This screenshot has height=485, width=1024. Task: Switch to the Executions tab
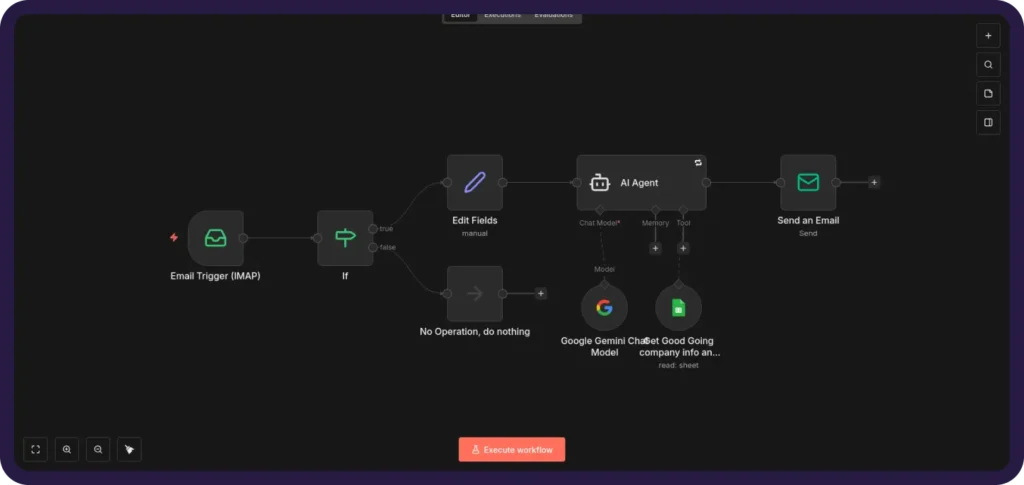coord(502,15)
